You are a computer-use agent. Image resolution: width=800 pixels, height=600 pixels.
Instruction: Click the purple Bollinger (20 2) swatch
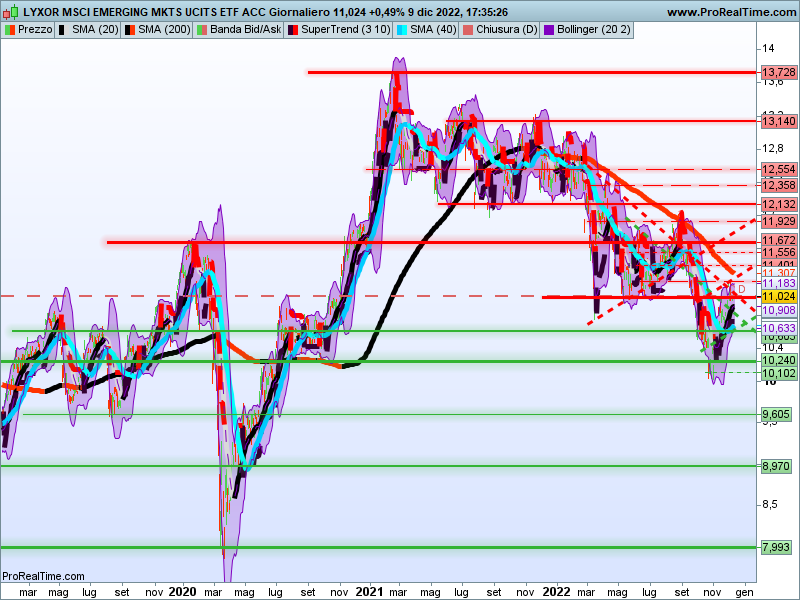549,30
